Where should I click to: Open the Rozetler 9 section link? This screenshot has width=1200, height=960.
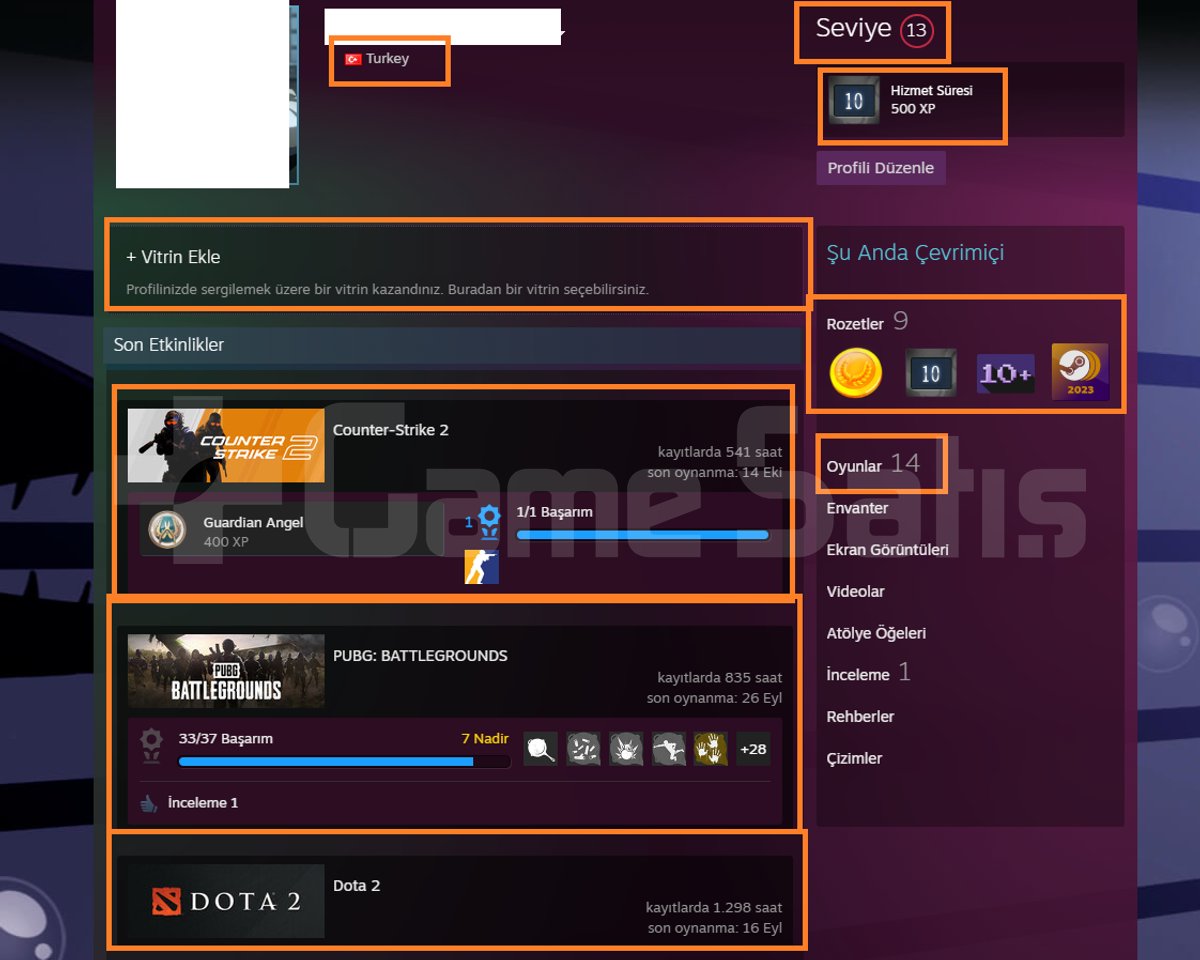click(867, 322)
